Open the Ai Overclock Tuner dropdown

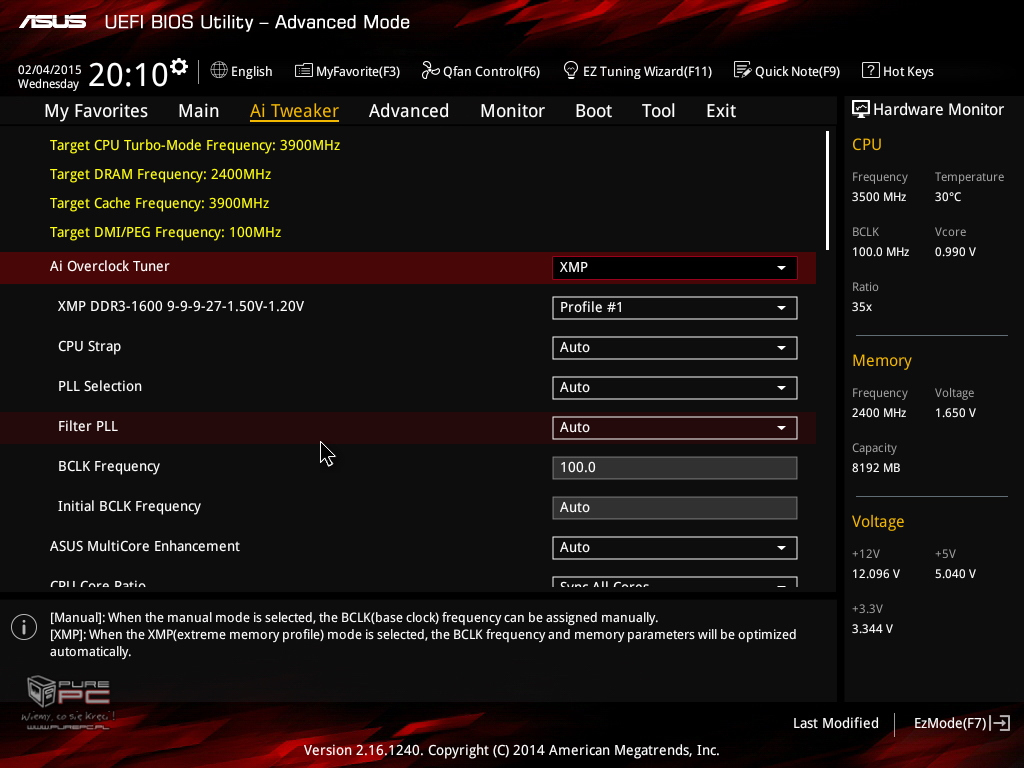coord(675,268)
